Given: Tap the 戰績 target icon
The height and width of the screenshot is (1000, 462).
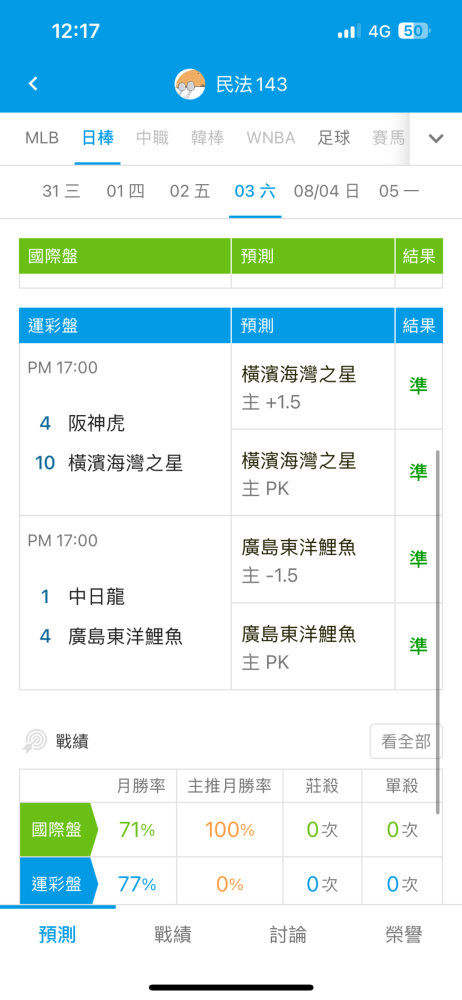Looking at the screenshot, I should pyautogui.click(x=34, y=742).
